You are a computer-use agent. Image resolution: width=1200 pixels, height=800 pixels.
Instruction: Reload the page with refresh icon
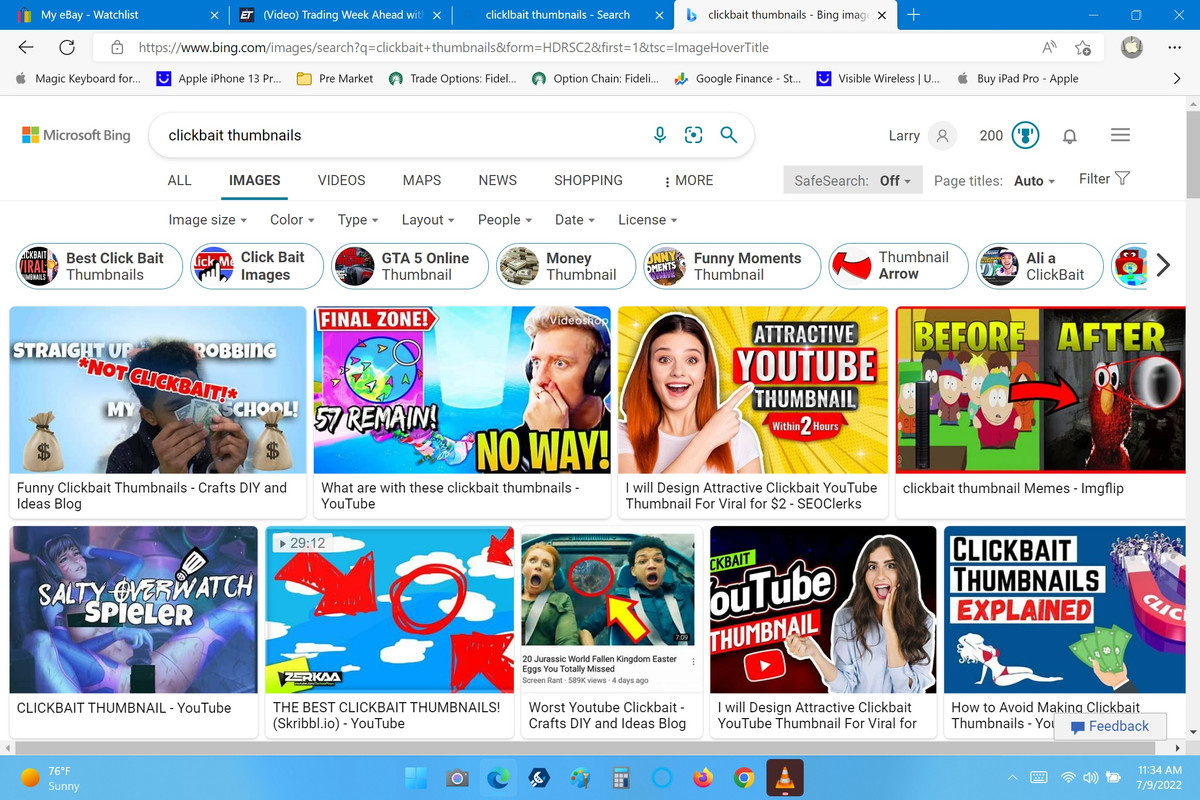coord(67,47)
